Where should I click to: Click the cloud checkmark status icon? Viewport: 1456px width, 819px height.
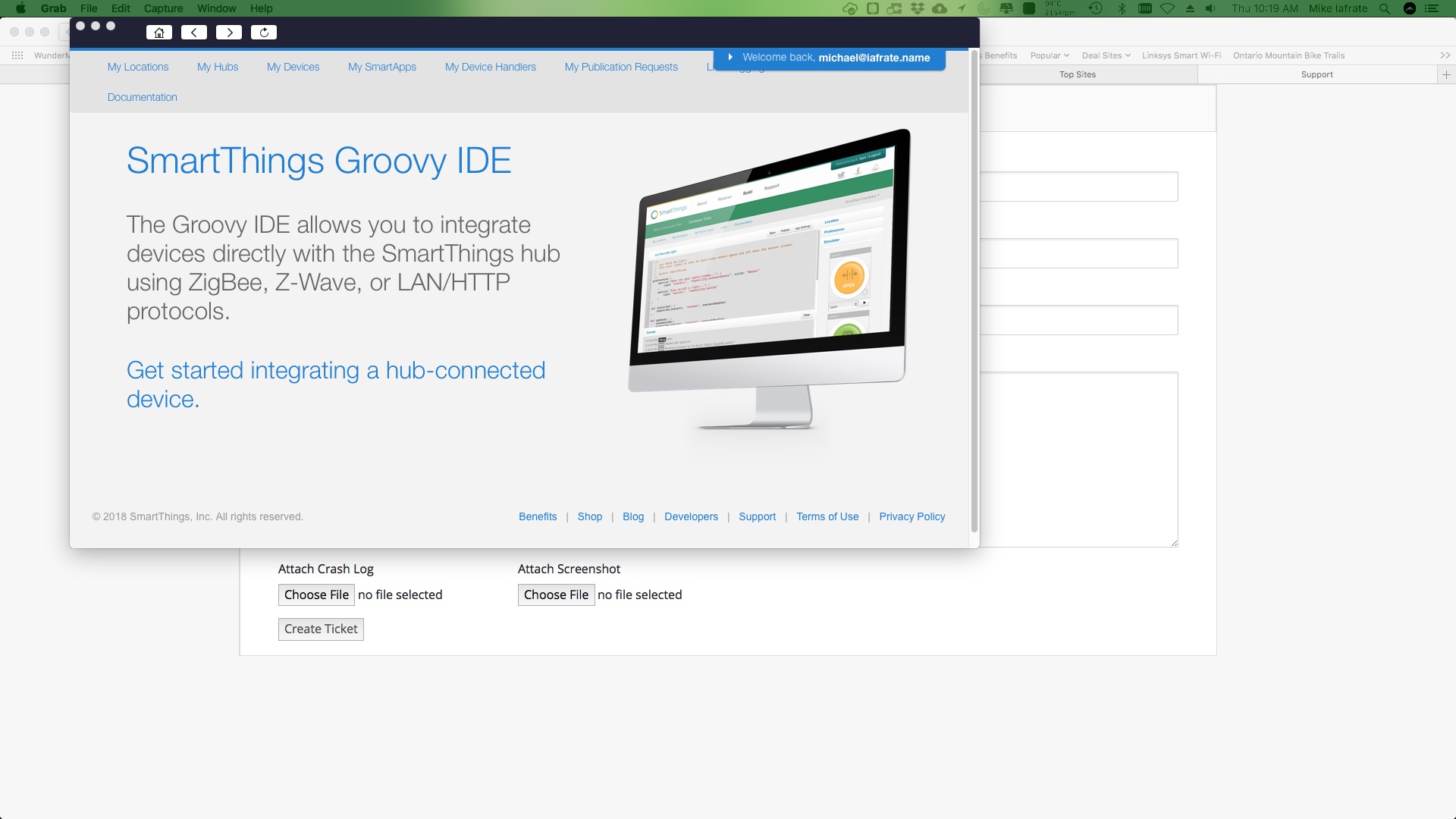pyautogui.click(x=850, y=8)
